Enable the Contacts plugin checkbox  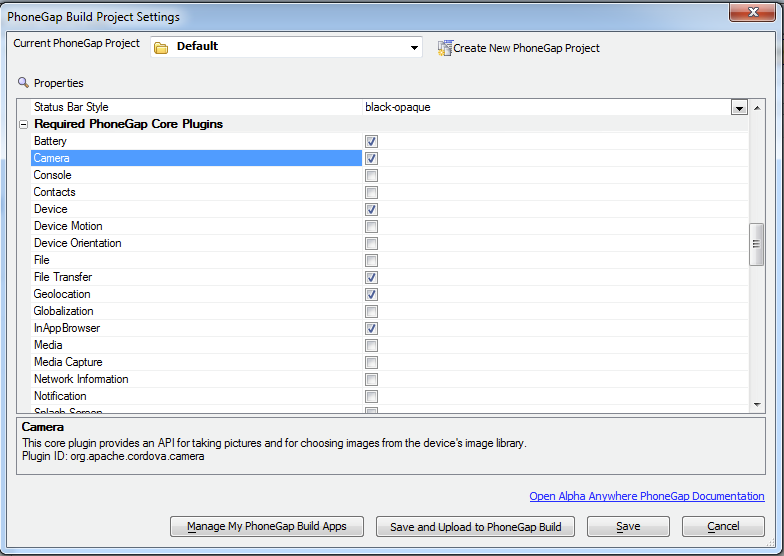point(371,193)
